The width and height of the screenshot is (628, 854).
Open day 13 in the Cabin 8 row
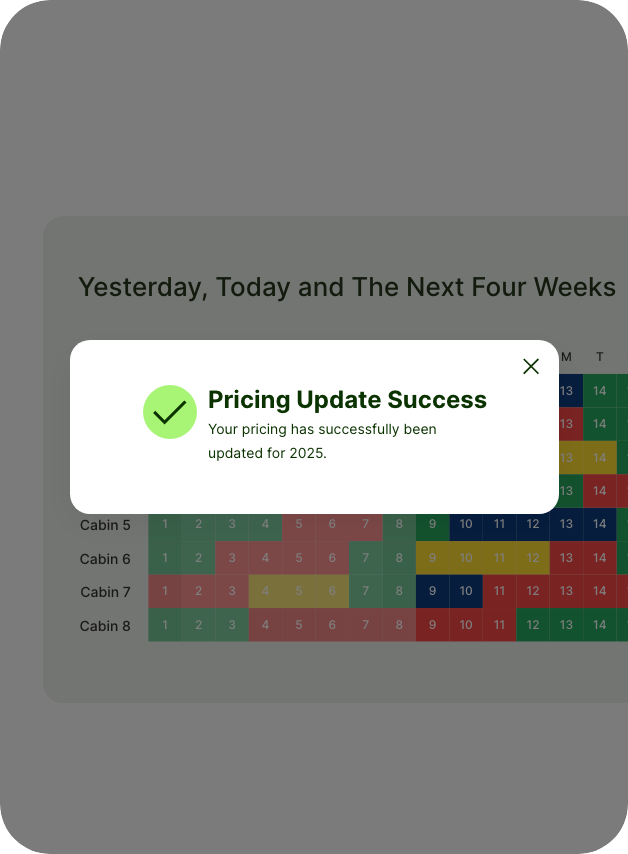coord(566,625)
